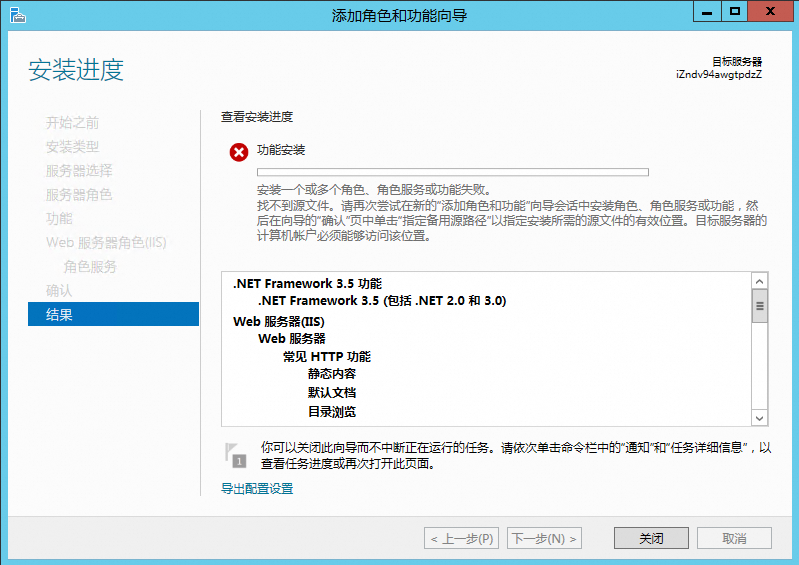799x565 pixels.
Task: Select the 功能 step in sidebar
Action: pyautogui.click(x=59, y=219)
